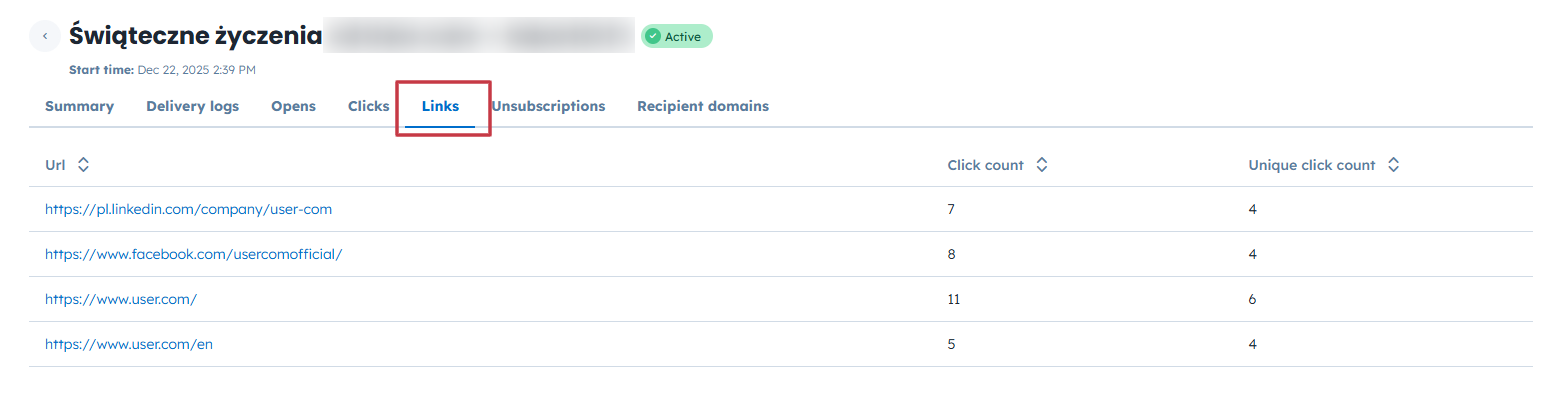Open the Summary tab
Screen dimensions: 1567x406
[x=79, y=106]
